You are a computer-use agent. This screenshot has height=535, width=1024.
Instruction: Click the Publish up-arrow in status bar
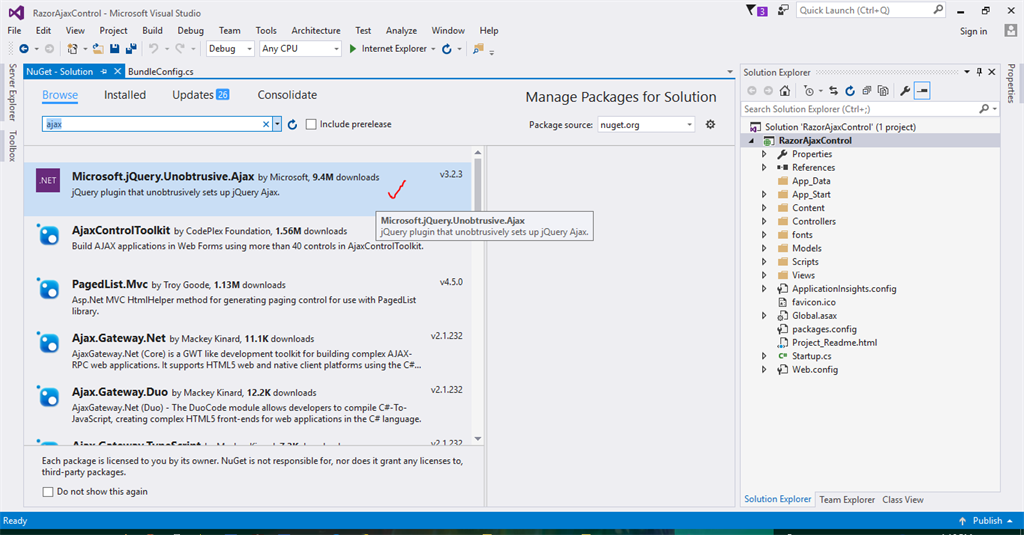click(x=963, y=521)
